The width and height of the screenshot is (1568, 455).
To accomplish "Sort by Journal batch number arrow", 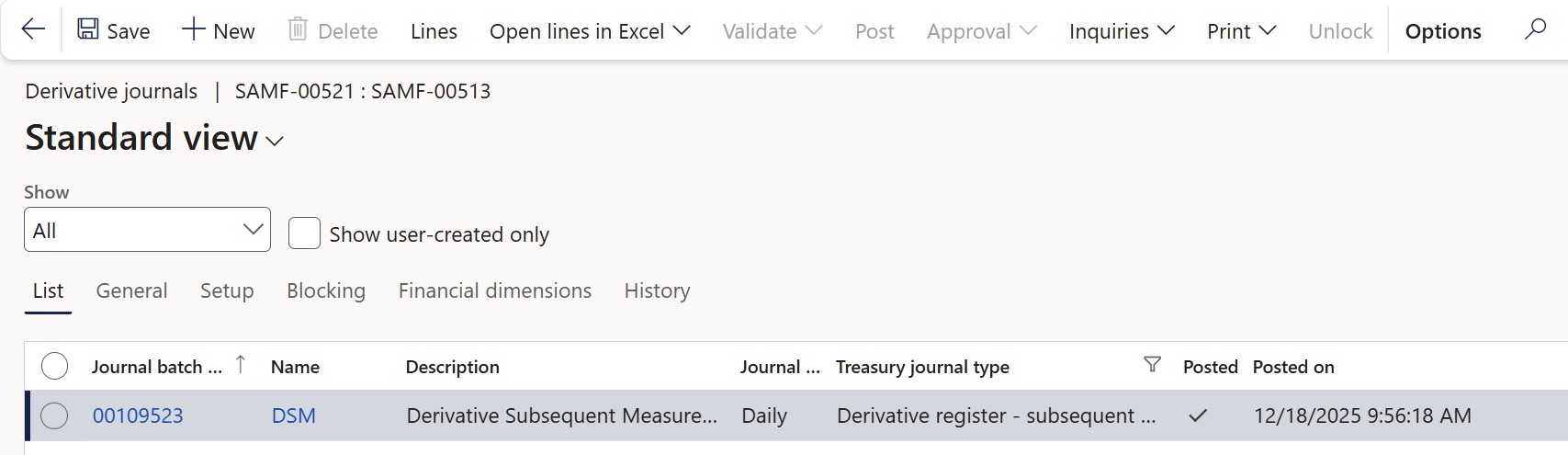I will pyautogui.click(x=241, y=365).
